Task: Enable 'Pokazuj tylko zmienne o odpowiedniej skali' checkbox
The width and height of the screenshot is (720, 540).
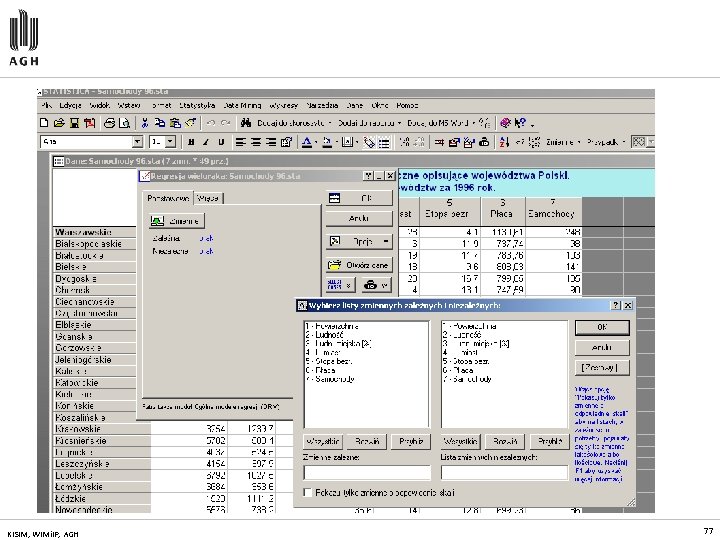Action: point(308,493)
